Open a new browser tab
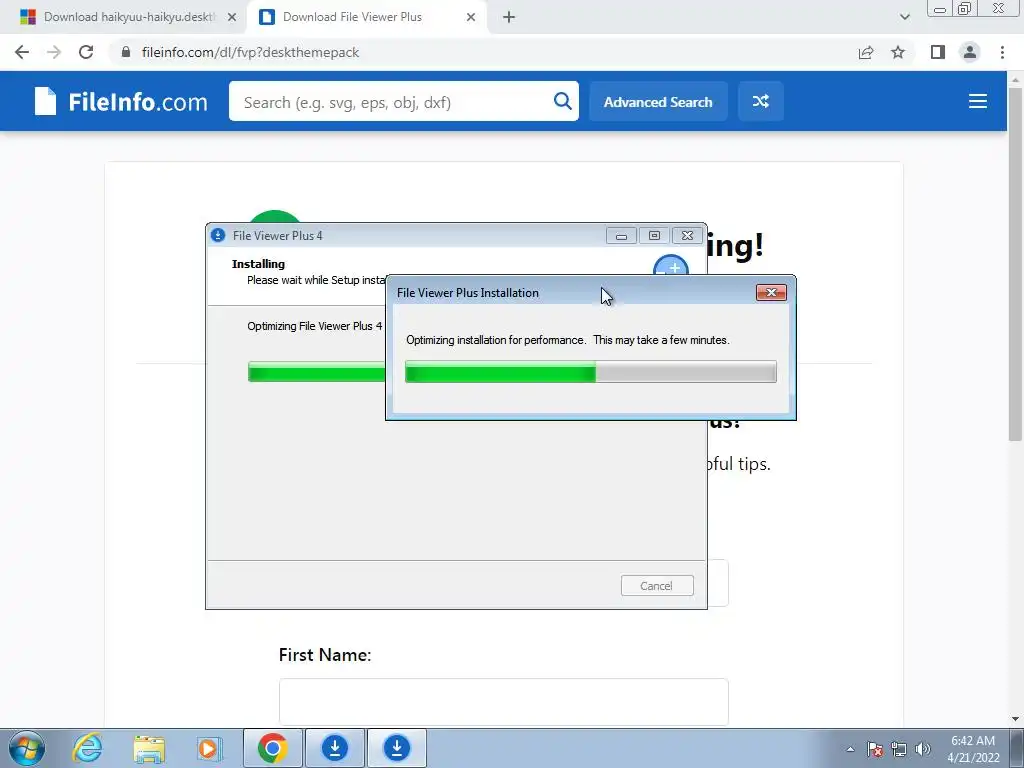 [509, 17]
